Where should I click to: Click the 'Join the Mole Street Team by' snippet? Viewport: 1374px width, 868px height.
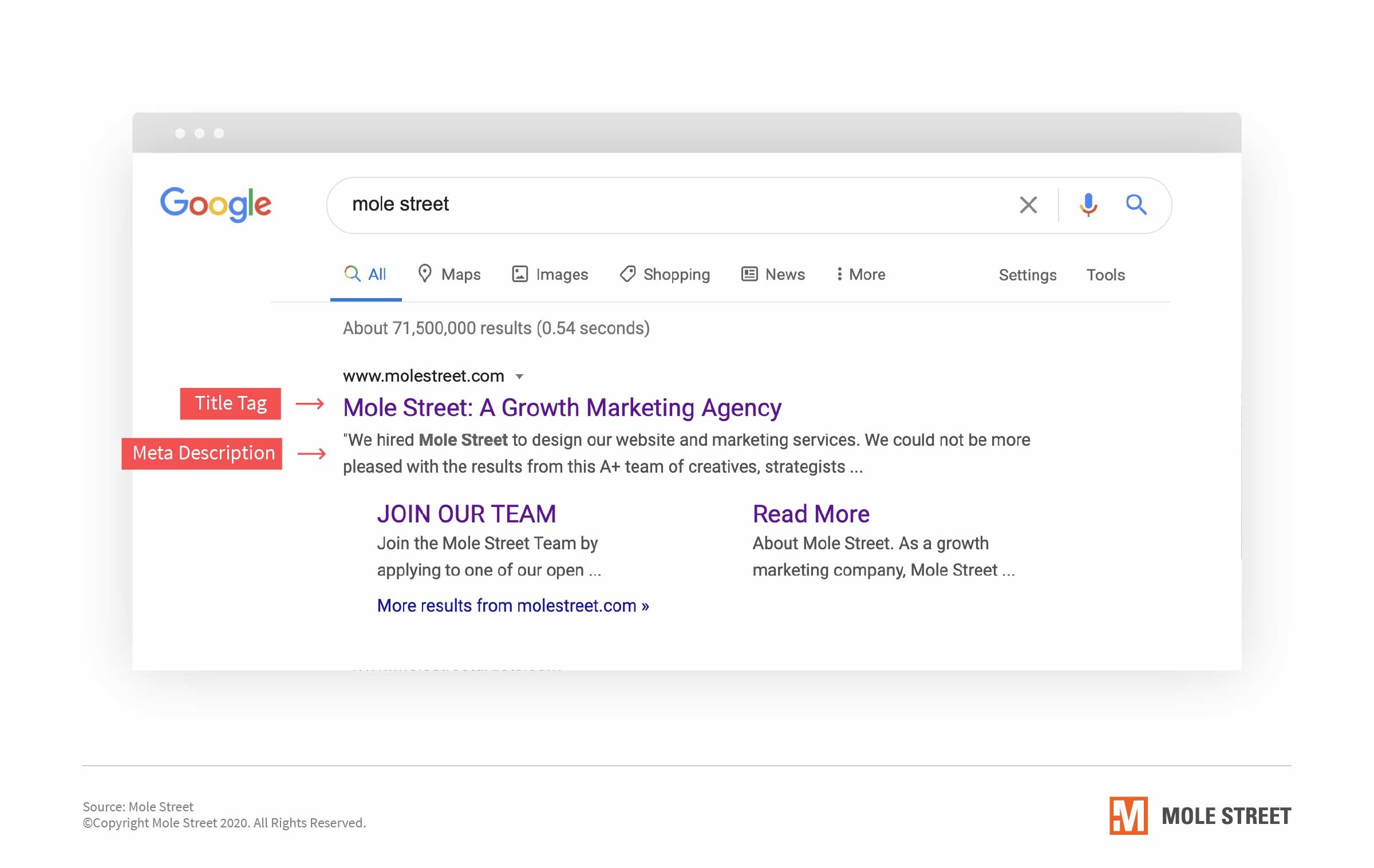coord(489,557)
